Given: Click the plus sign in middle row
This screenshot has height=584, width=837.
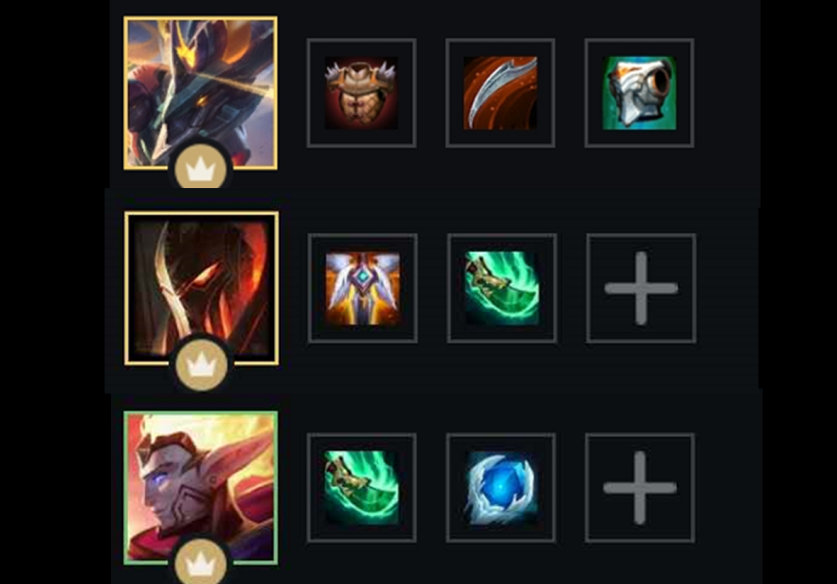Looking at the screenshot, I should point(641,288).
